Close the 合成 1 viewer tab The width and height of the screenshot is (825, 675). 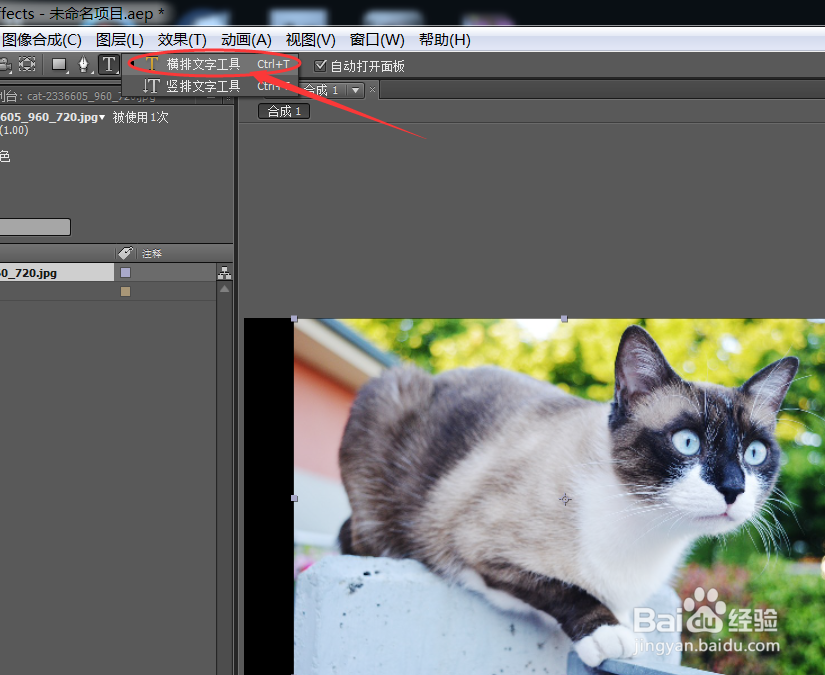[373, 89]
